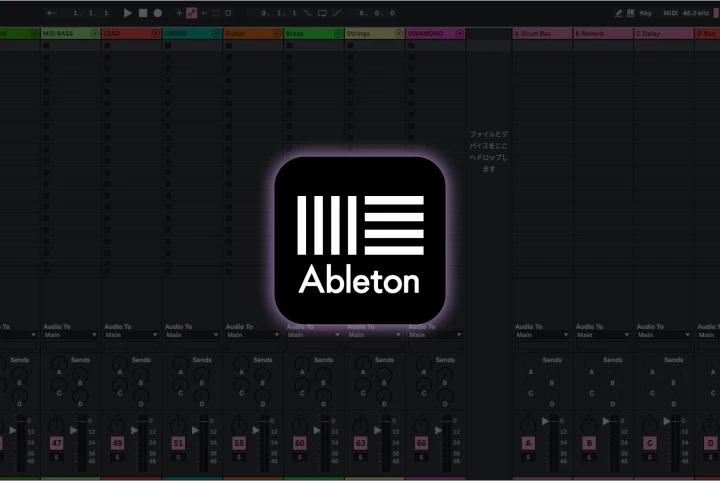Toggle the Follow arrow icon in transport
Viewport: 720px width, 481px height.
[x=51, y=13]
